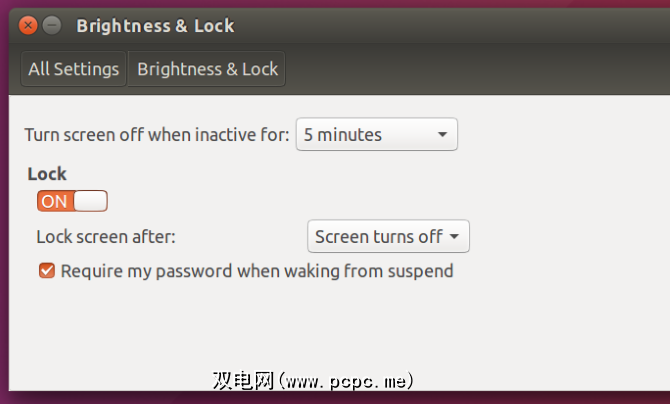The image size is (670, 404).
Task: Click the arrow beside "5 minutes"
Action: tap(442, 134)
